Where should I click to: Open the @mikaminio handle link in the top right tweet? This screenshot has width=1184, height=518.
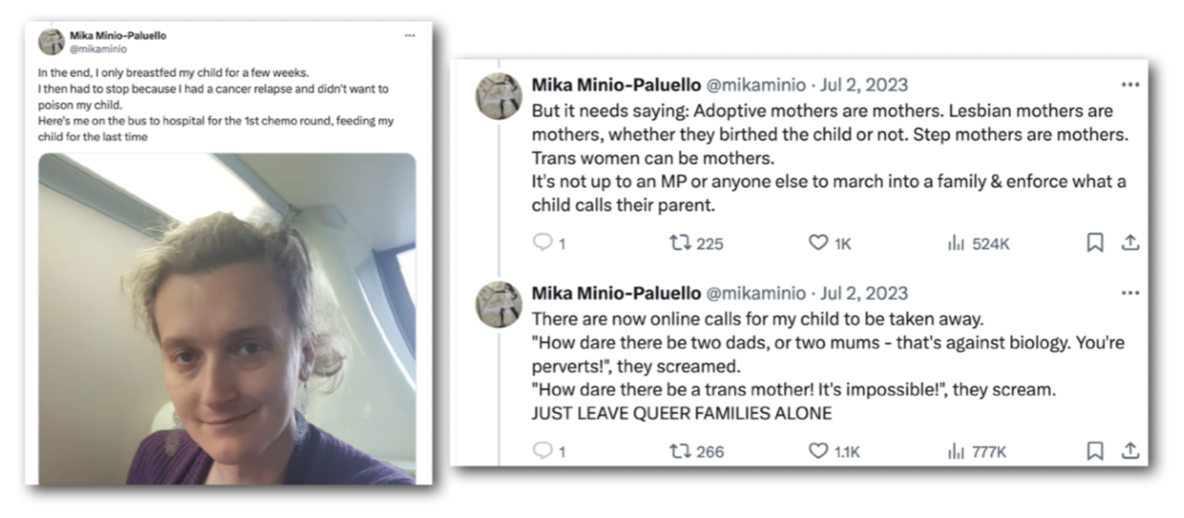coord(755,85)
